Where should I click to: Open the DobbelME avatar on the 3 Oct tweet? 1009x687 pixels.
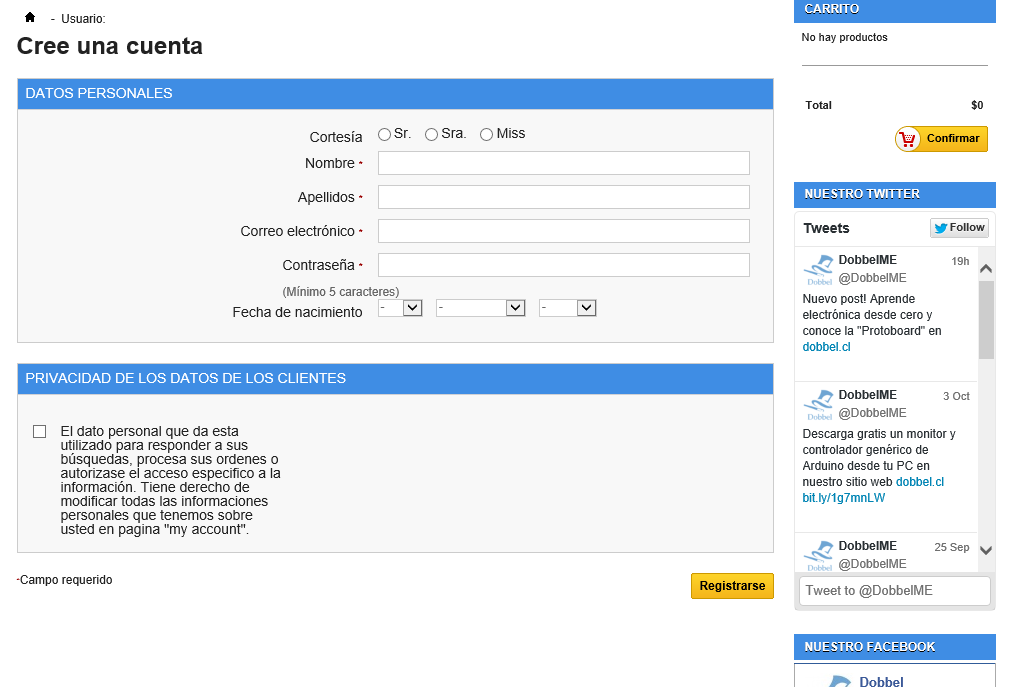(819, 405)
